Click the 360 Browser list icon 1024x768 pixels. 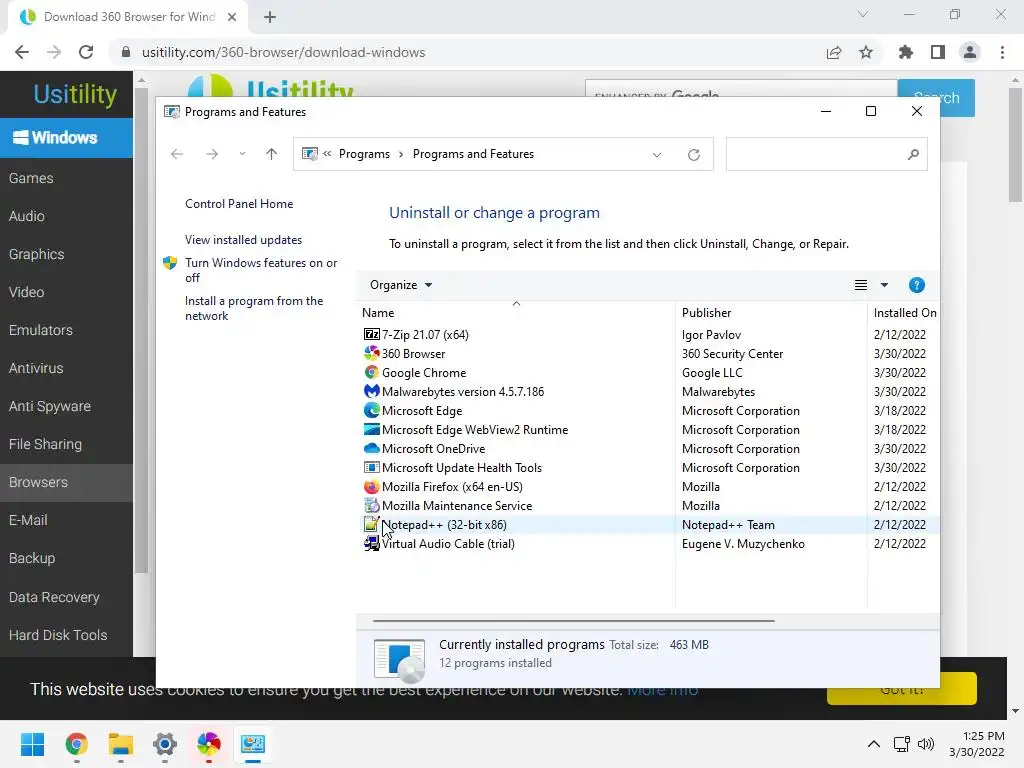tap(372, 353)
